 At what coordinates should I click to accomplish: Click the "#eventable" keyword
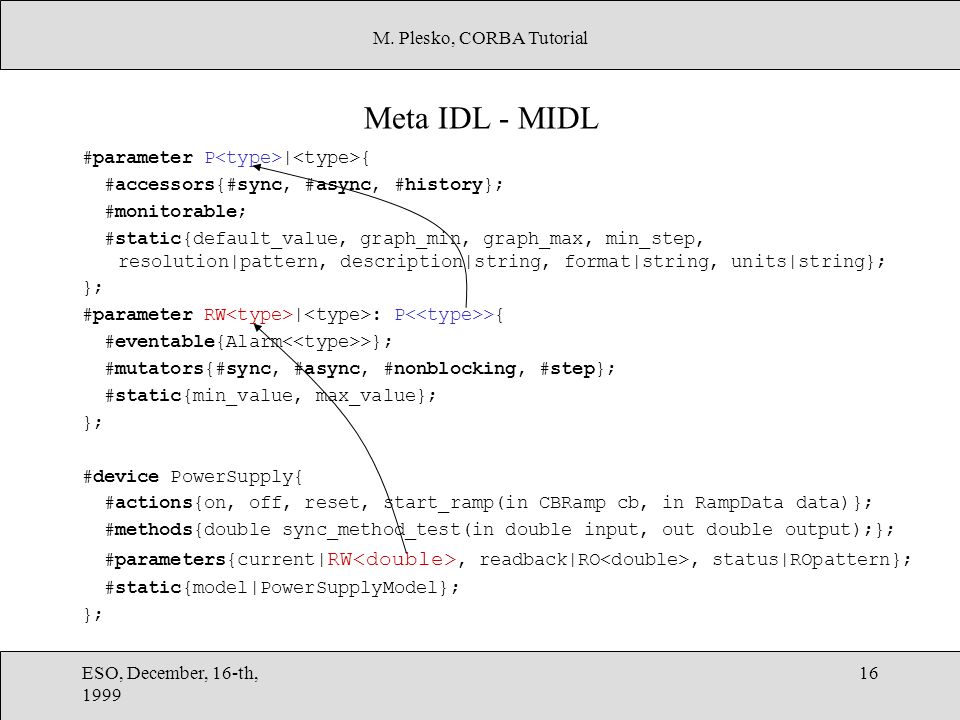(x=160, y=342)
